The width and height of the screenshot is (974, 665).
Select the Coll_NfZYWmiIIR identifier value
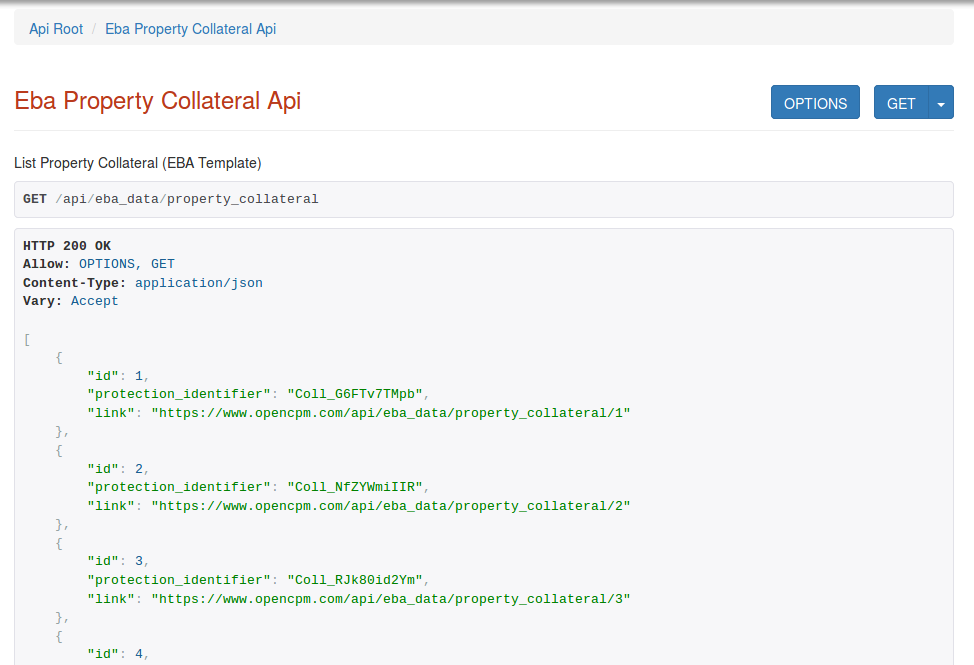pyautogui.click(x=357, y=487)
